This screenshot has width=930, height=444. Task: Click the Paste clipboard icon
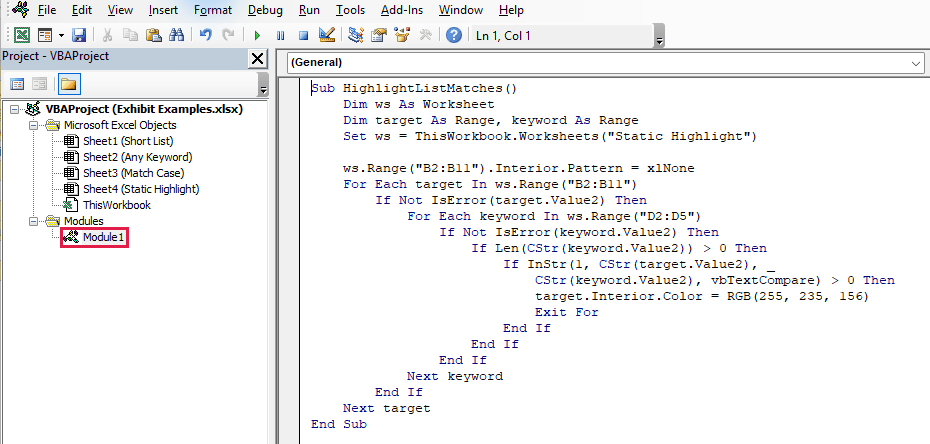point(154,36)
